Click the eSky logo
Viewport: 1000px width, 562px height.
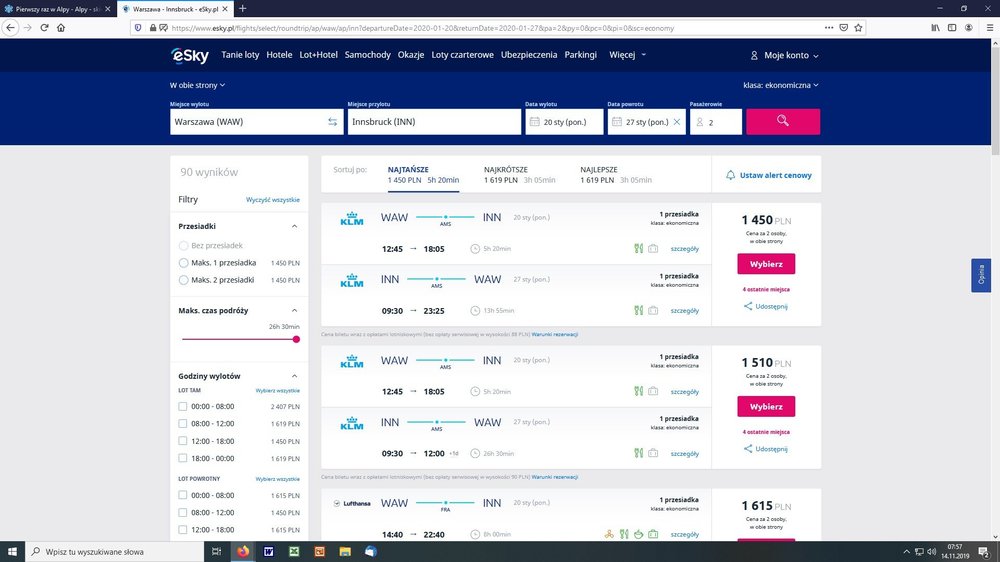[189, 55]
